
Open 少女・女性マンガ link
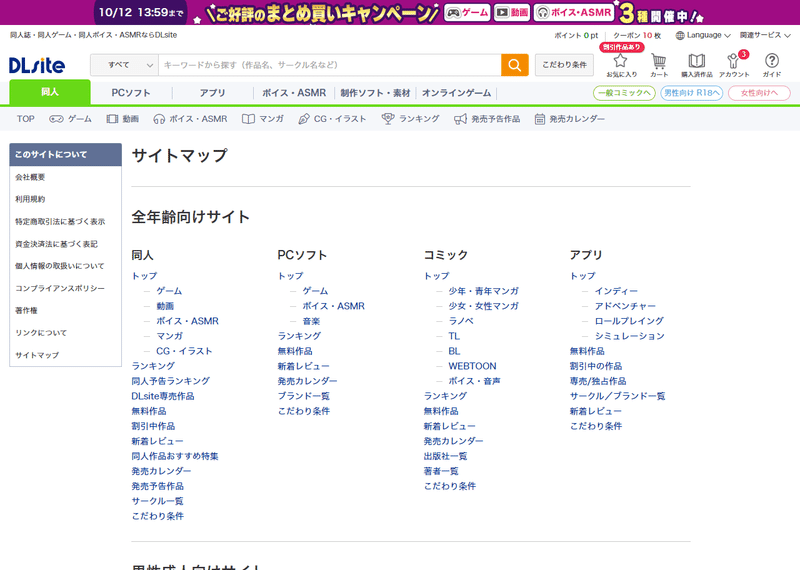483,306
